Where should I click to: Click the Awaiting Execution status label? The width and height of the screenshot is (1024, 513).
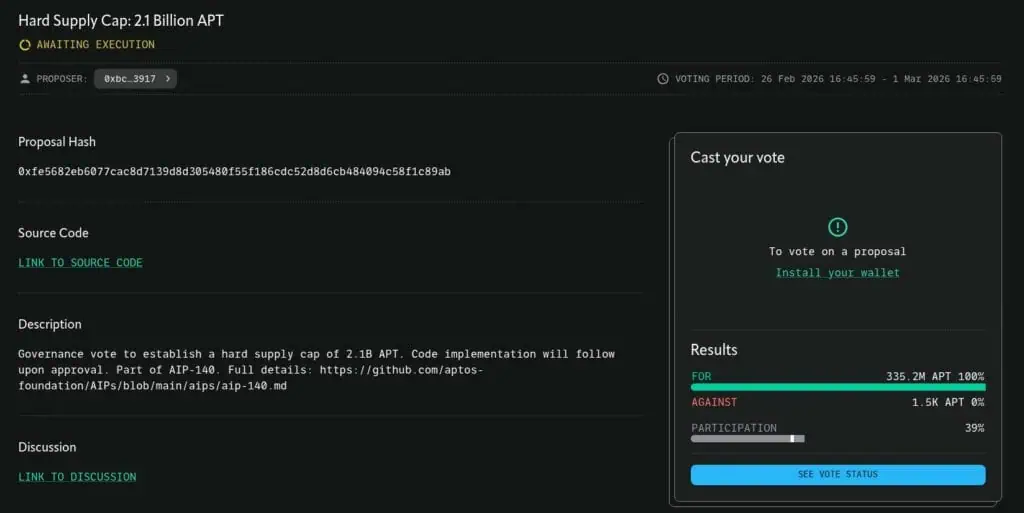point(95,45)
